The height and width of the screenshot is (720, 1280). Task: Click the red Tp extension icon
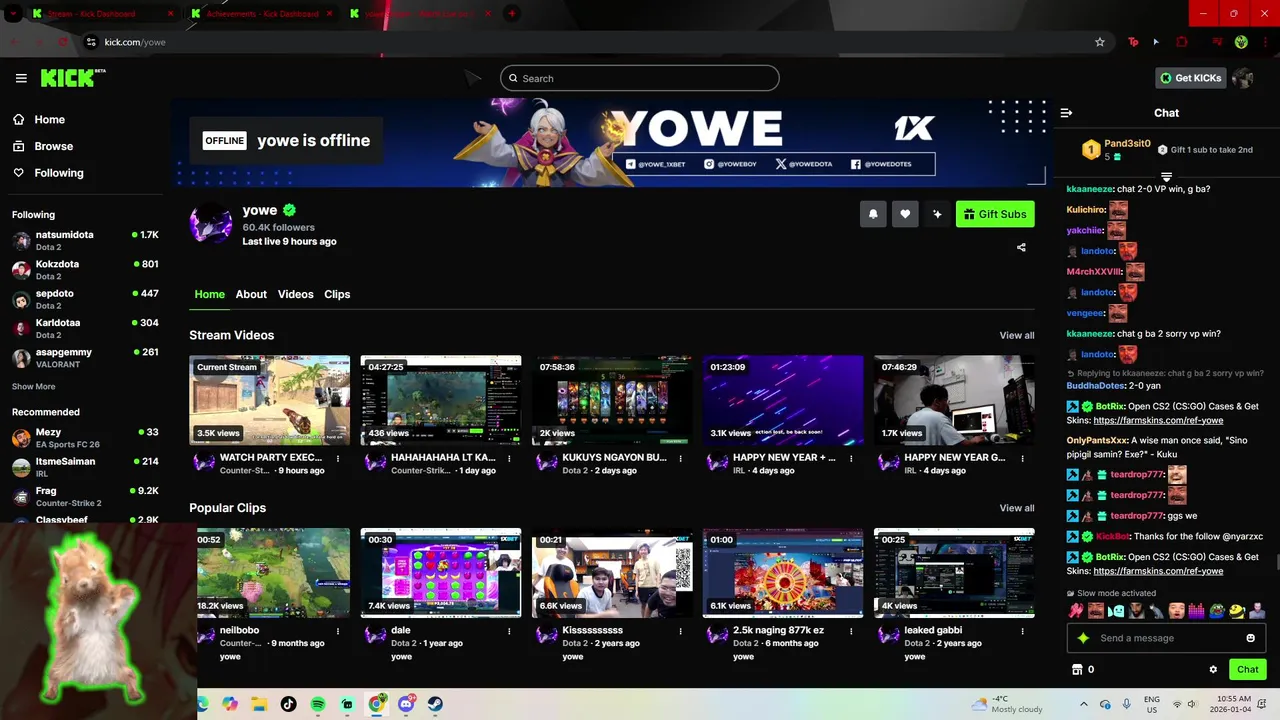point(1133,42)
